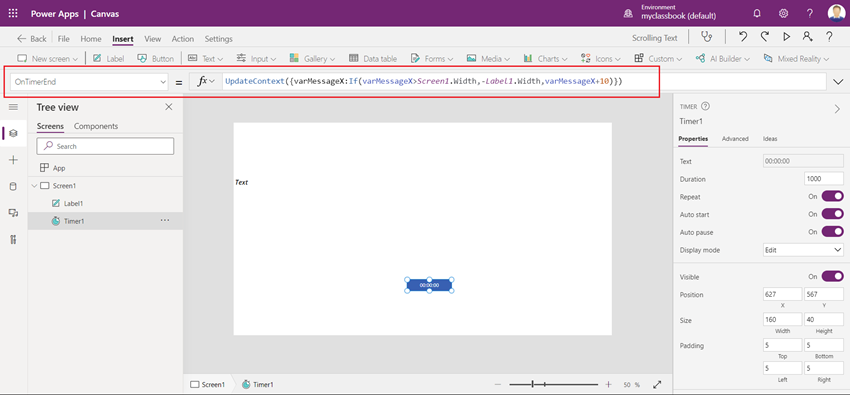Open the New screen dropdown
Viewport: 850px width, 395px height.
[x=48, y=59]
